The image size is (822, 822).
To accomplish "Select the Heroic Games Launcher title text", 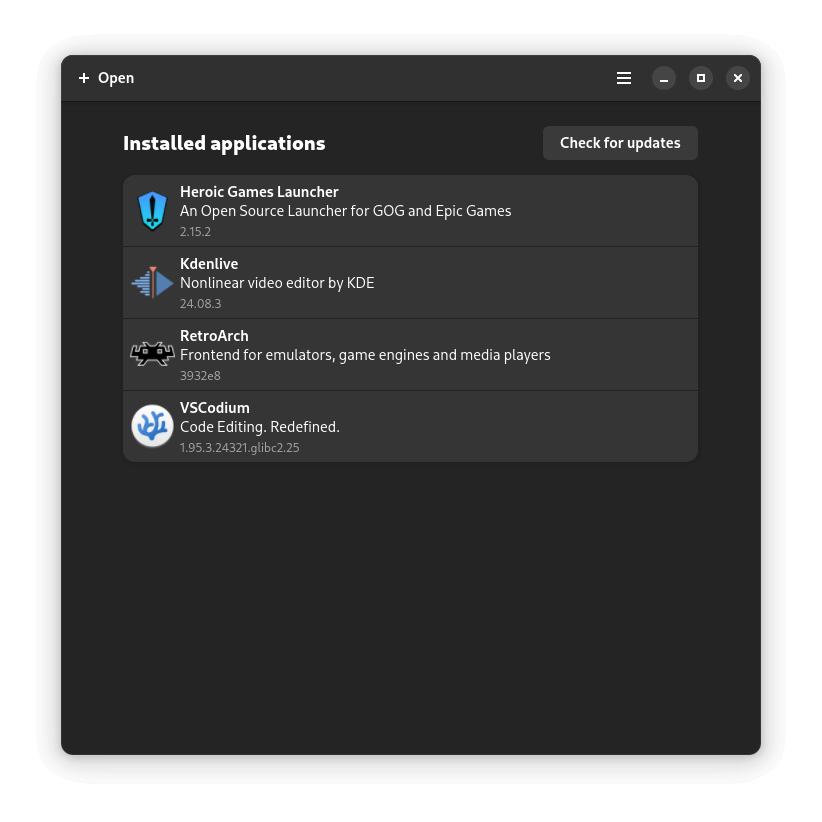I will (x=259, y=192).
